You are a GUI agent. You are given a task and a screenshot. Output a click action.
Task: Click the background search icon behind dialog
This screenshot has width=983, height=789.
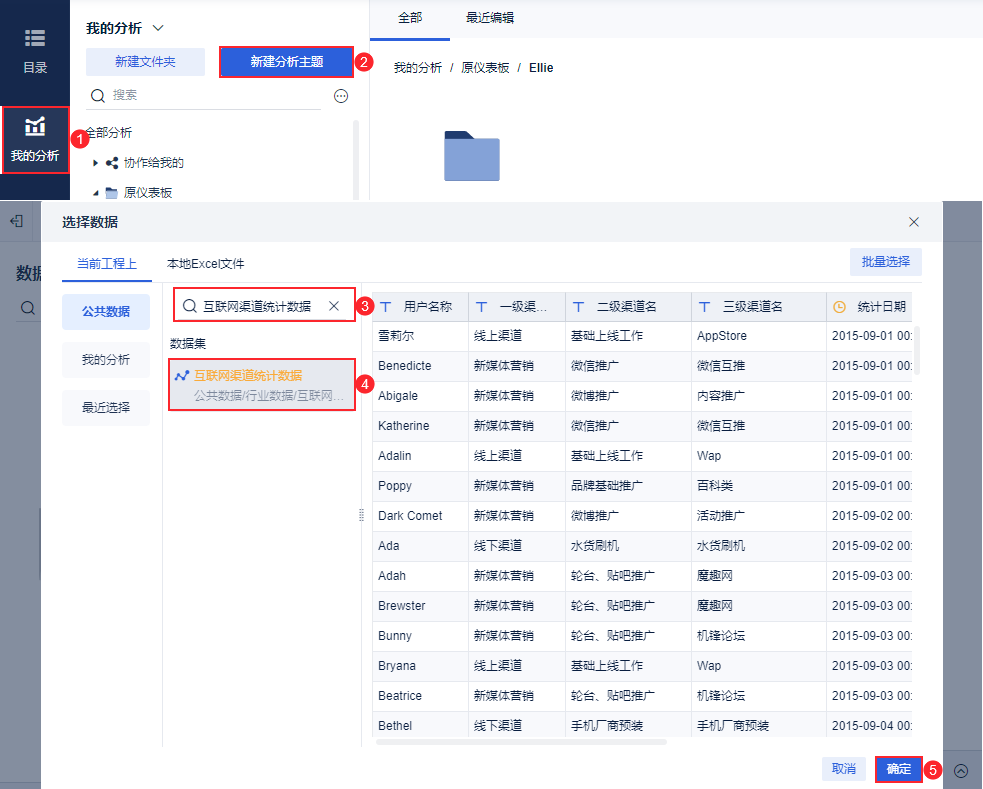point(28,308)
